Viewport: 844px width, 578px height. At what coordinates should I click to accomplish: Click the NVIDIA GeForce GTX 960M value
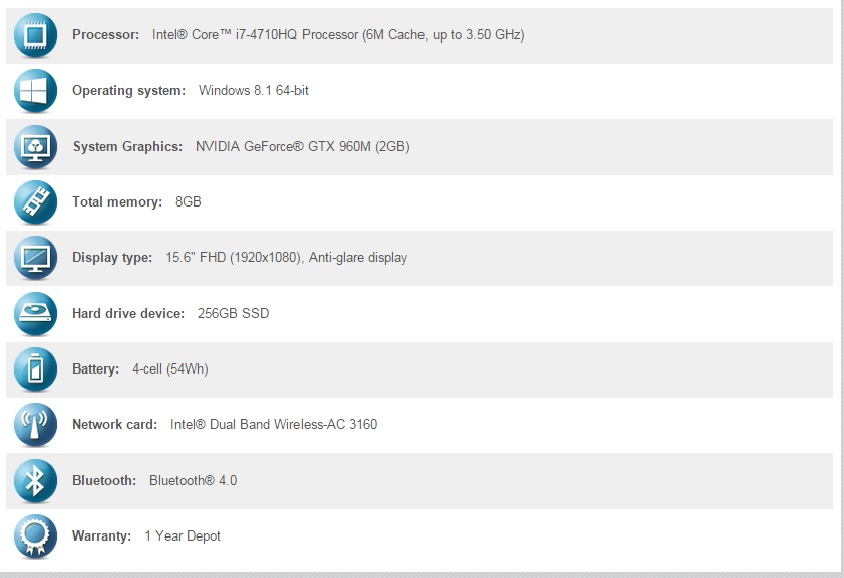click(303, 146)
